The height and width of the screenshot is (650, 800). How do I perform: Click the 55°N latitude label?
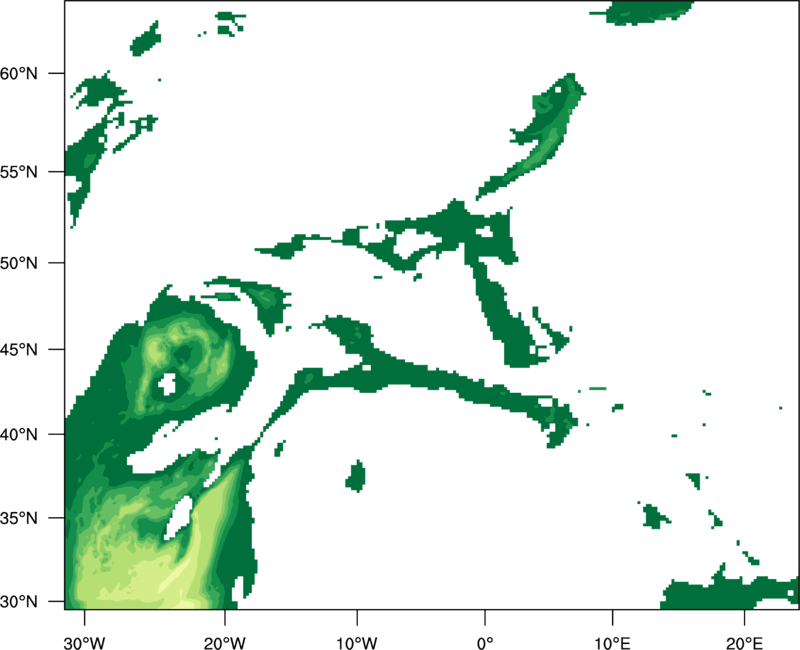tap(18, 172)
